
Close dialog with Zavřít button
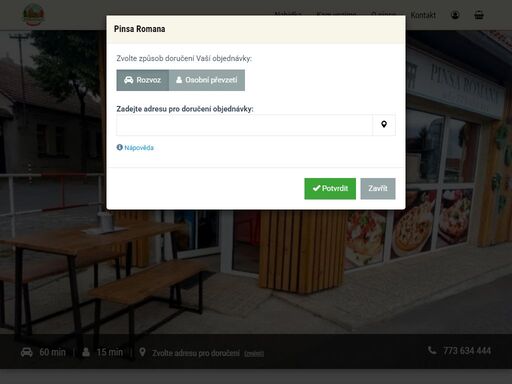pyautogui.click(x=378, y=189)
